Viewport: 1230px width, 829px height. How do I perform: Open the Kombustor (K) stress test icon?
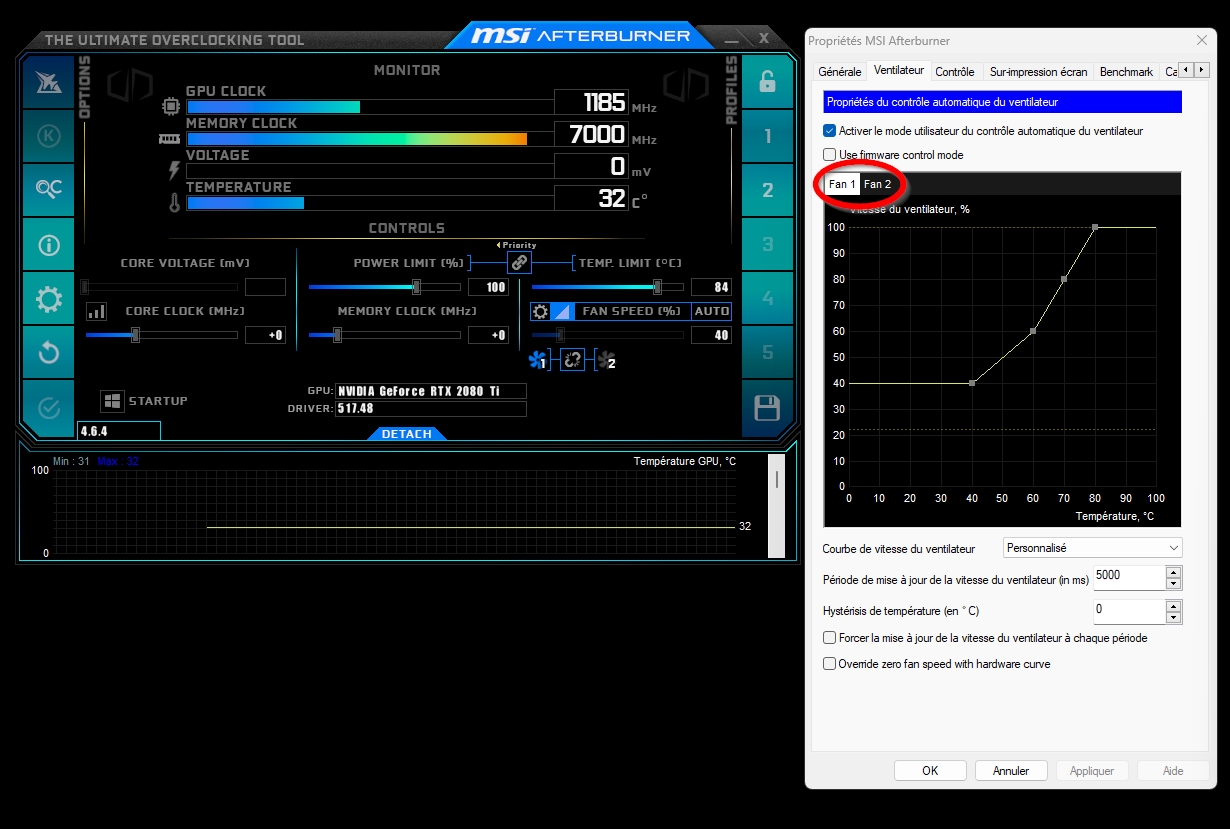tap(48, 136)
